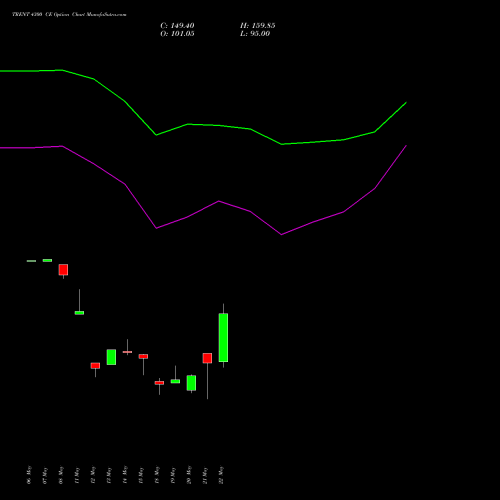Select the thin red candle for 14 May
This screenshot has width=500, height=500.
[127, 352]
